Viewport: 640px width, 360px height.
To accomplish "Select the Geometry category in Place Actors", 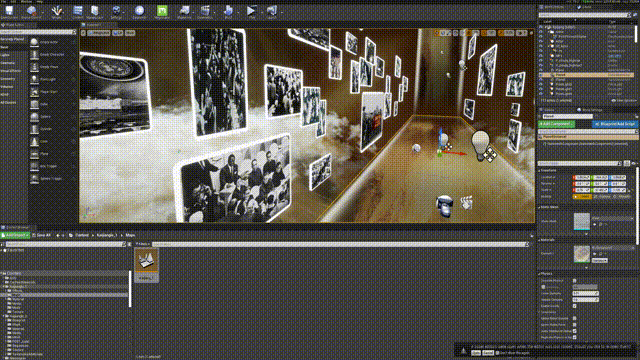I will [x=7, y=79].
